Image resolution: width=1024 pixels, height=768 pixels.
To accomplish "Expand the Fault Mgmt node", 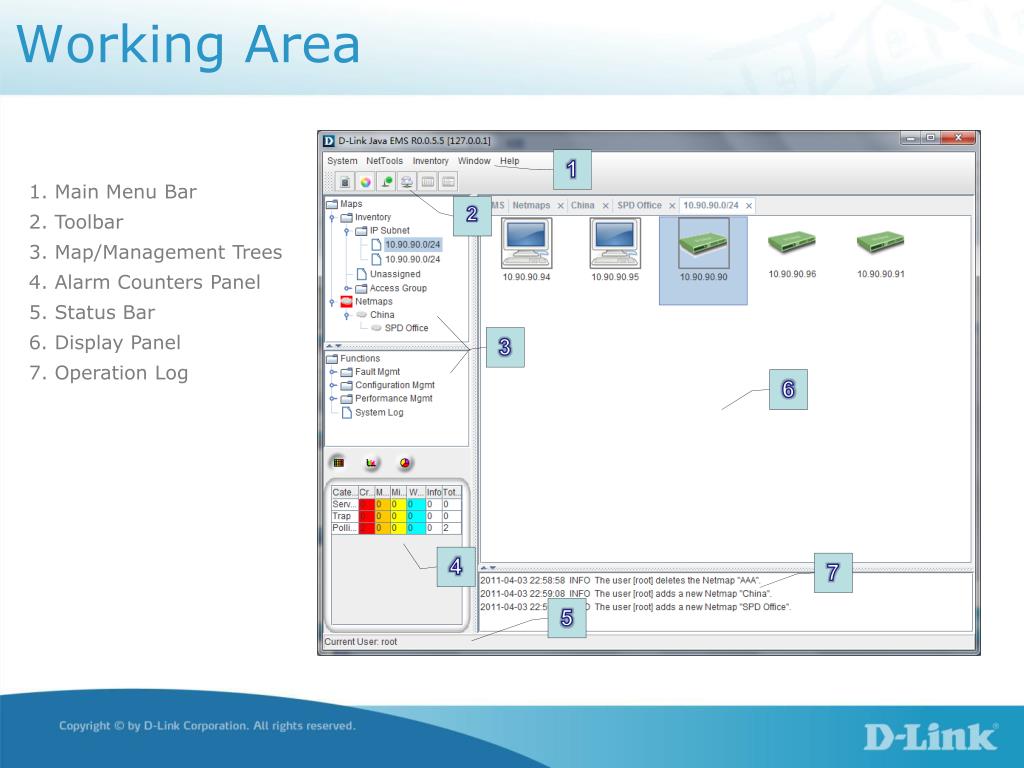I will pos(332,372).
